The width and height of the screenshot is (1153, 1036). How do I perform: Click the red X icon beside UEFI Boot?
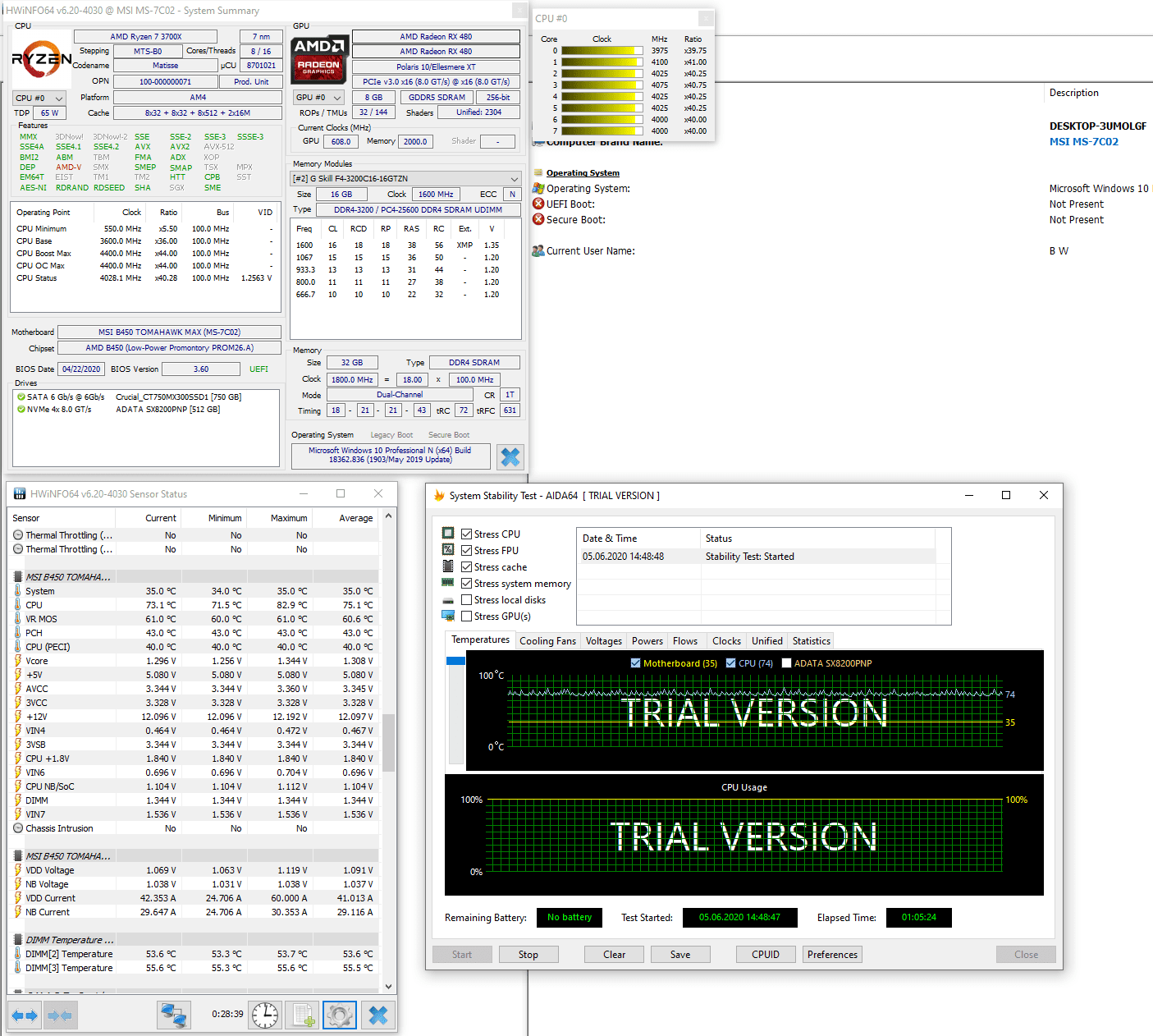click(538, 204)
